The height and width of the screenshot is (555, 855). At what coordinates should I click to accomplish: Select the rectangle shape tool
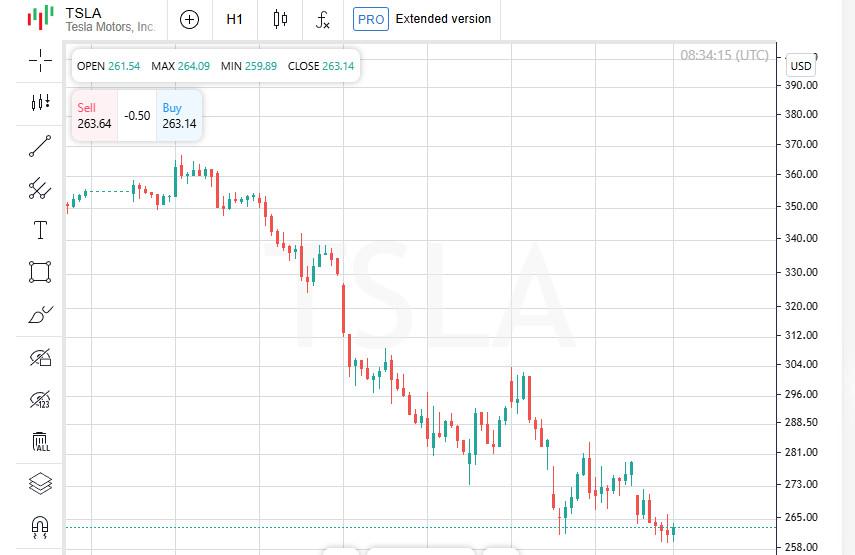40,272
